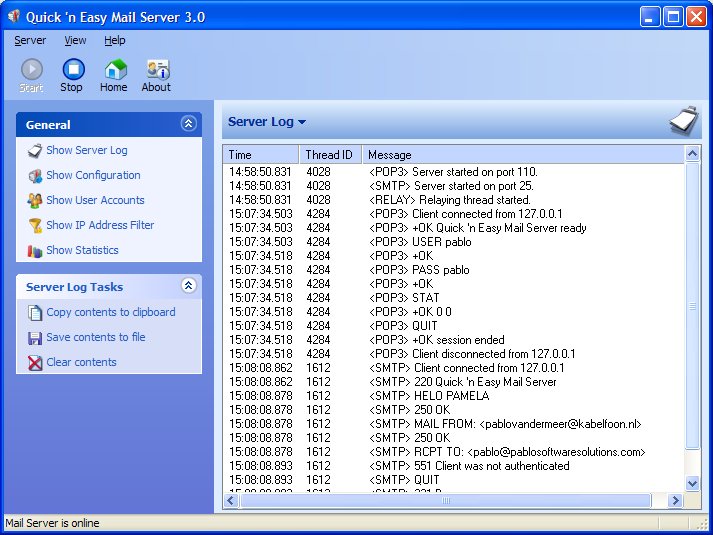Sort log by the Thread ID column header

(x=330, y=155)
